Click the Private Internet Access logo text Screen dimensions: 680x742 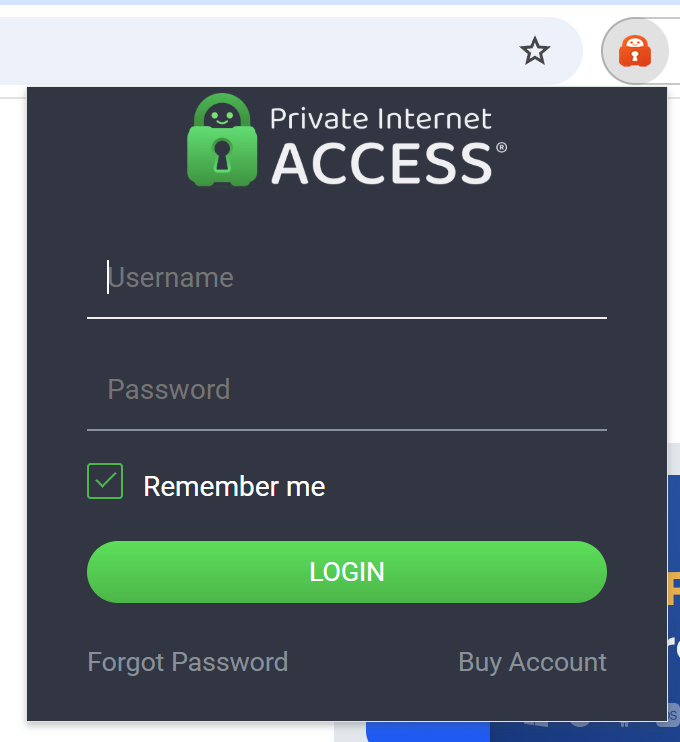(381, 119)
